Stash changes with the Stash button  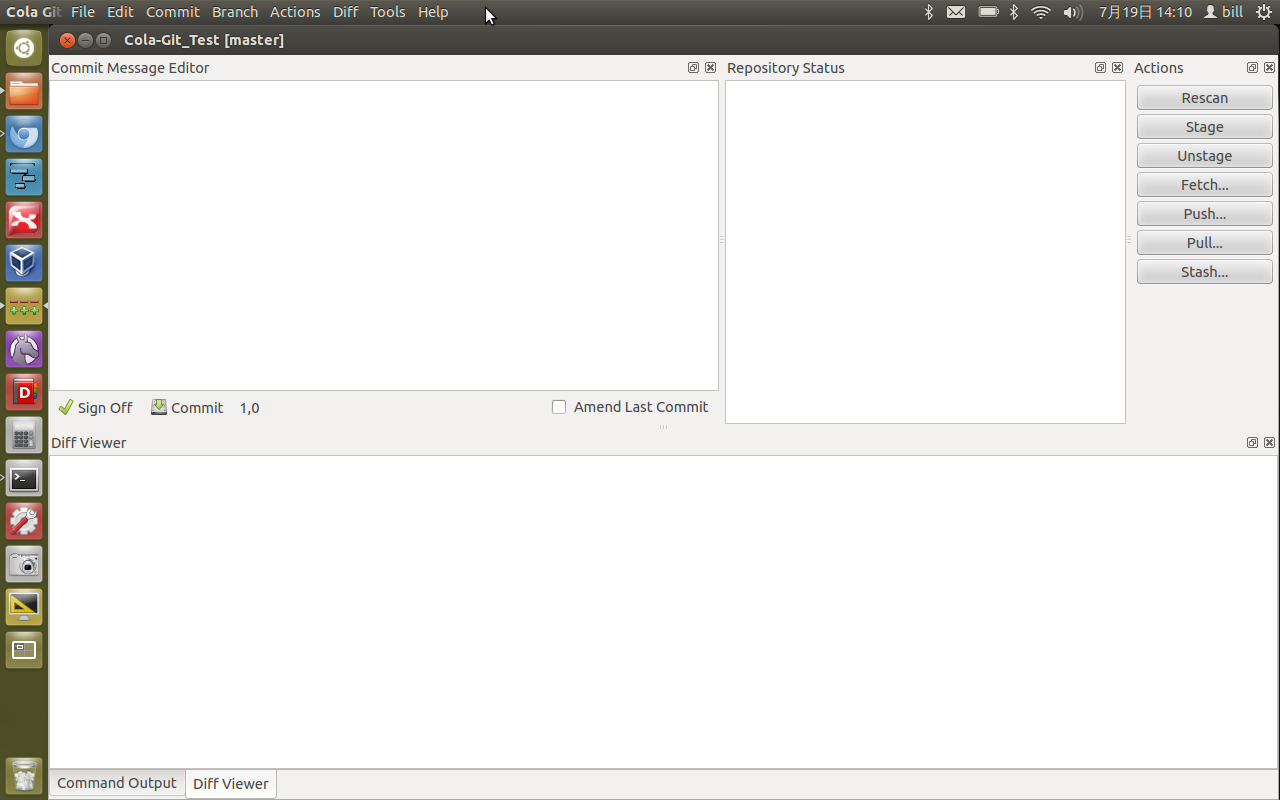(1204, 271)
